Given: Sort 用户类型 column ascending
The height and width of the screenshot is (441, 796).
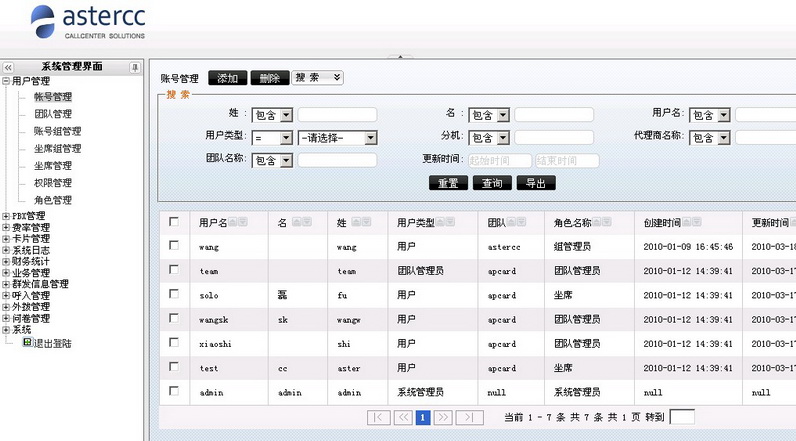Looking at the screenshot, I should (440, 222).
